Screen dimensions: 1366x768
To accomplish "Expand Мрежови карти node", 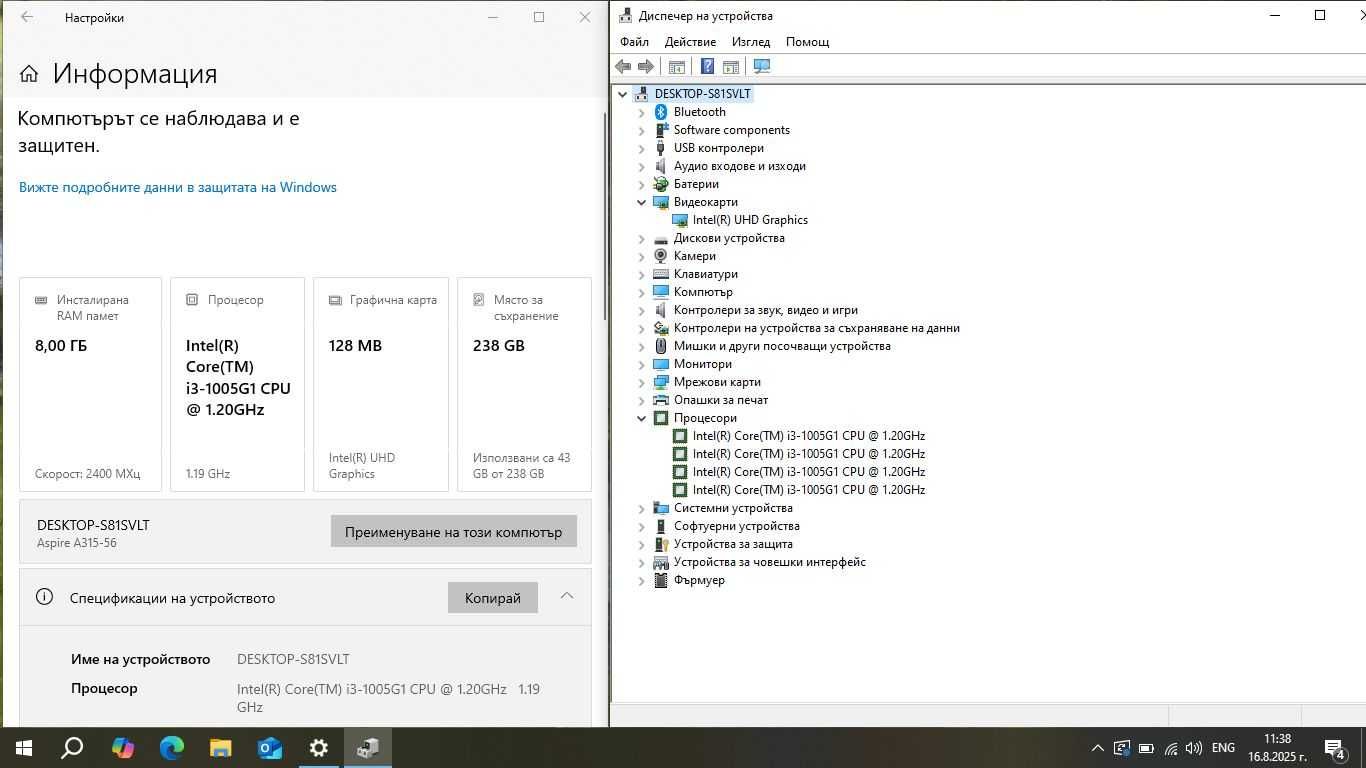I will pos(642,382).
